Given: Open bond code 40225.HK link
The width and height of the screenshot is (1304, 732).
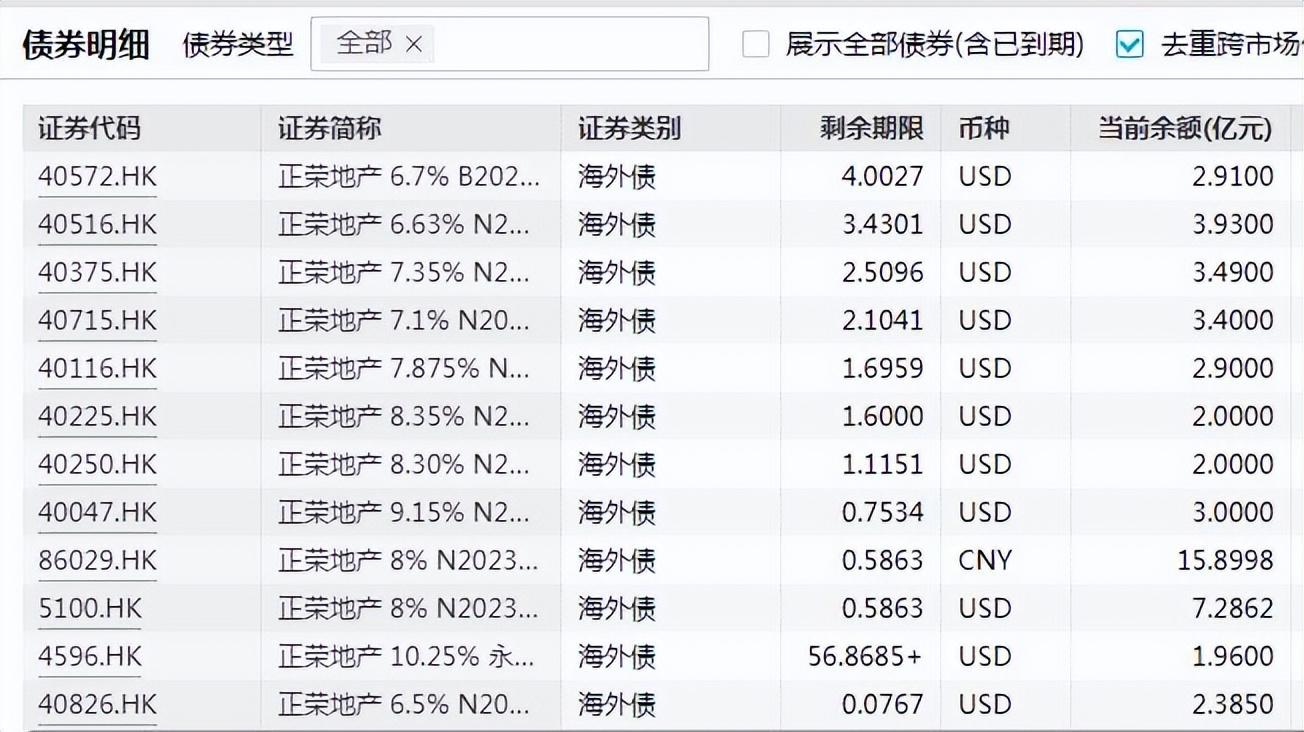Looking at the screenshot, I should [x=98, y=417].
